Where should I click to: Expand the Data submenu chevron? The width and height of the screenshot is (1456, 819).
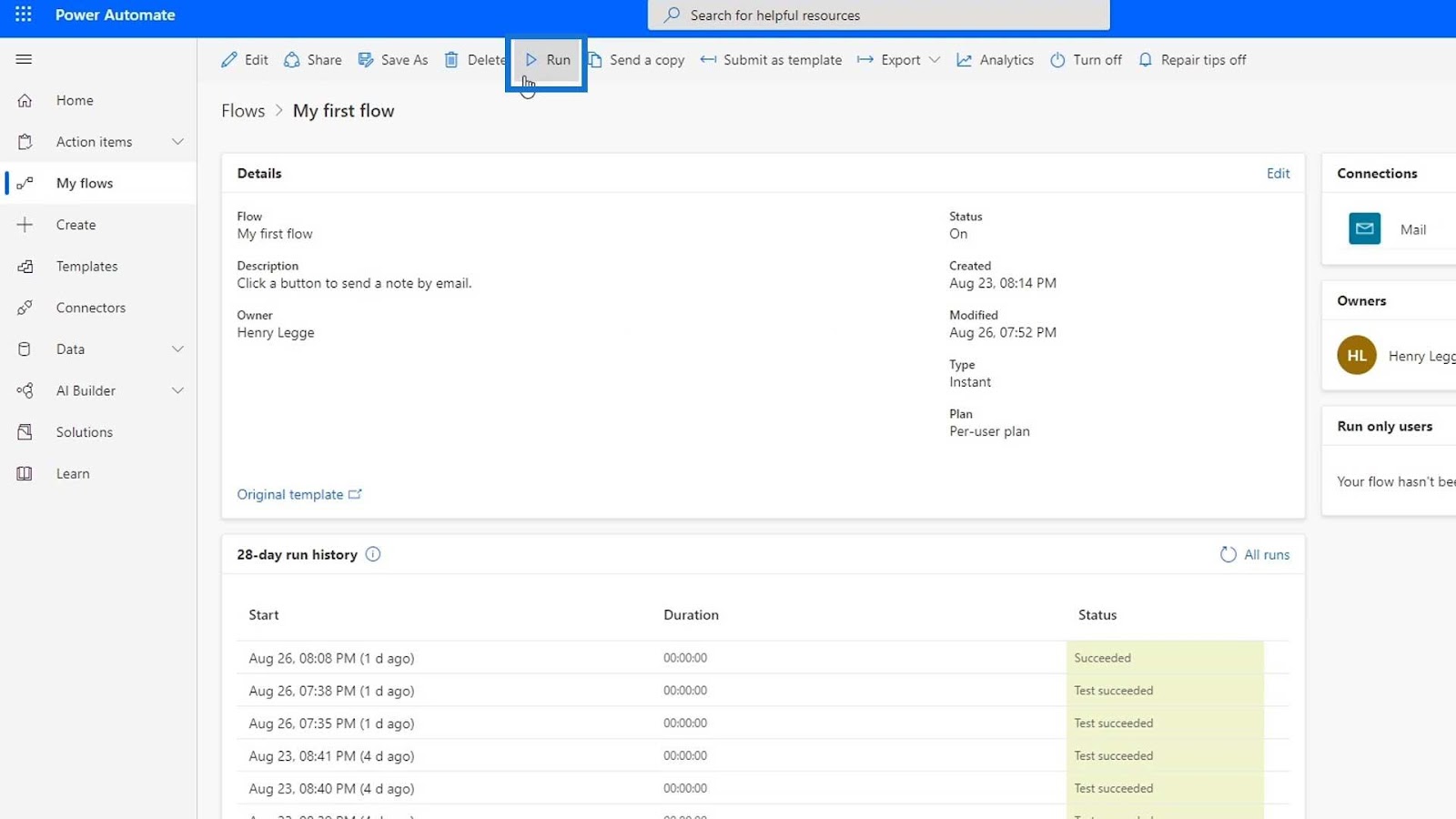(x=178, y=349)
